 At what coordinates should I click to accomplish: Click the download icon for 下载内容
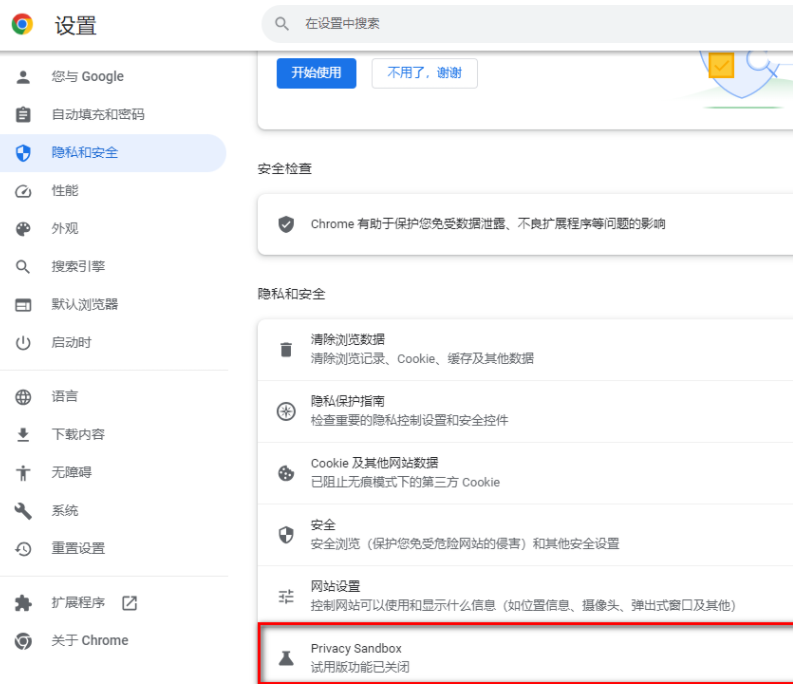23,435
